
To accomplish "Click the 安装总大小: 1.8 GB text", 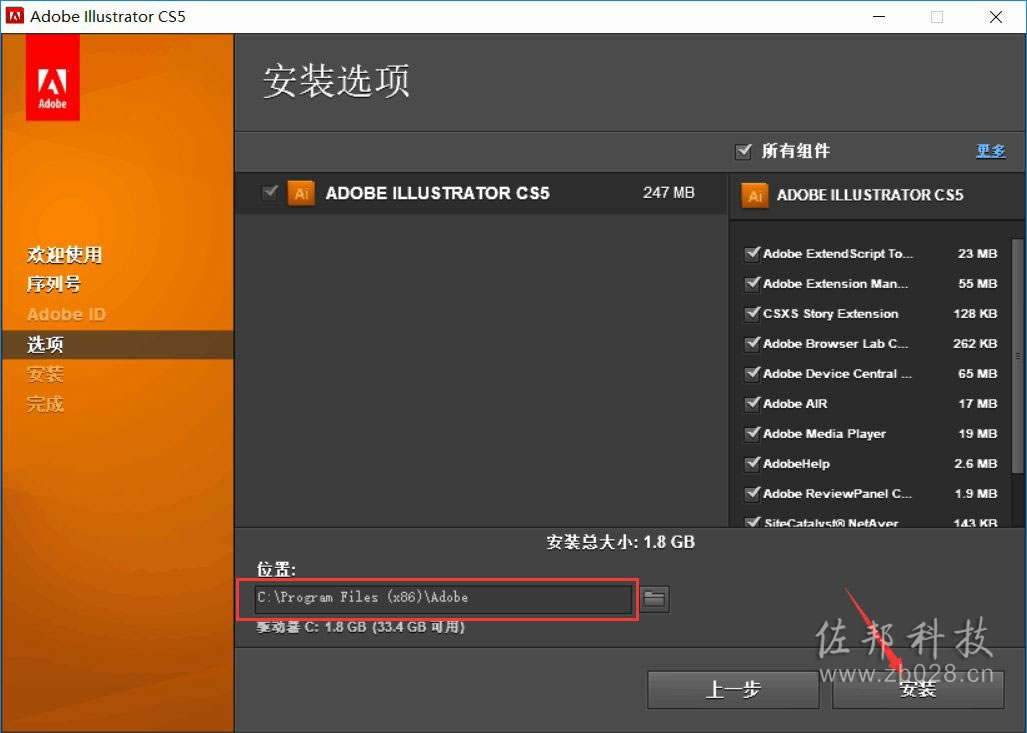I will [x=620, y=542].
